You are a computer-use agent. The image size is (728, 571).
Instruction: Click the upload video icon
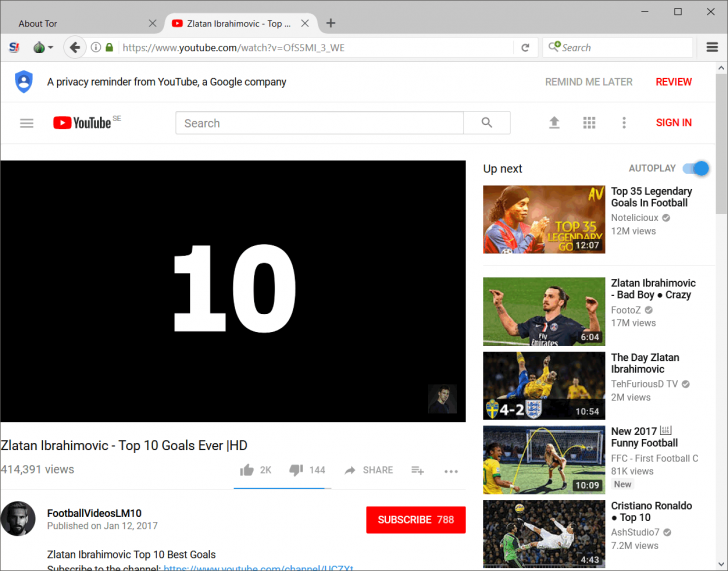click(554, 123)
